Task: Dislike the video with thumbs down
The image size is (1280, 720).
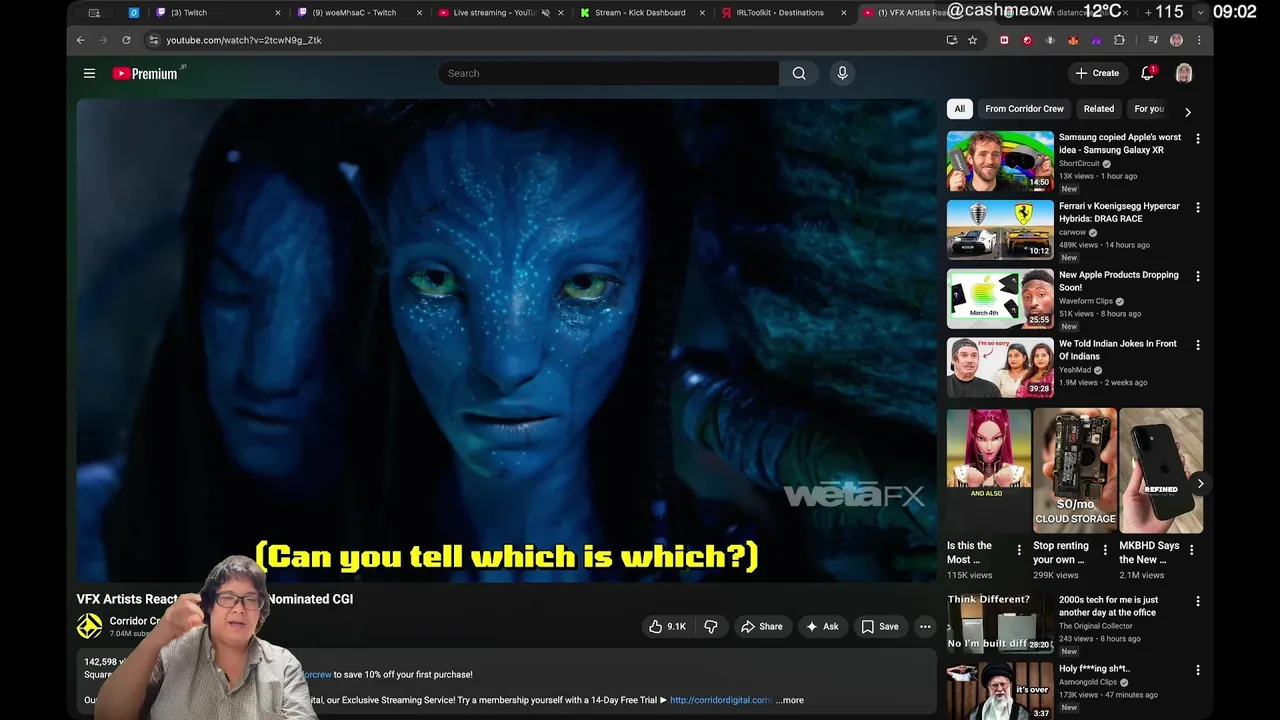Action: 711,626
